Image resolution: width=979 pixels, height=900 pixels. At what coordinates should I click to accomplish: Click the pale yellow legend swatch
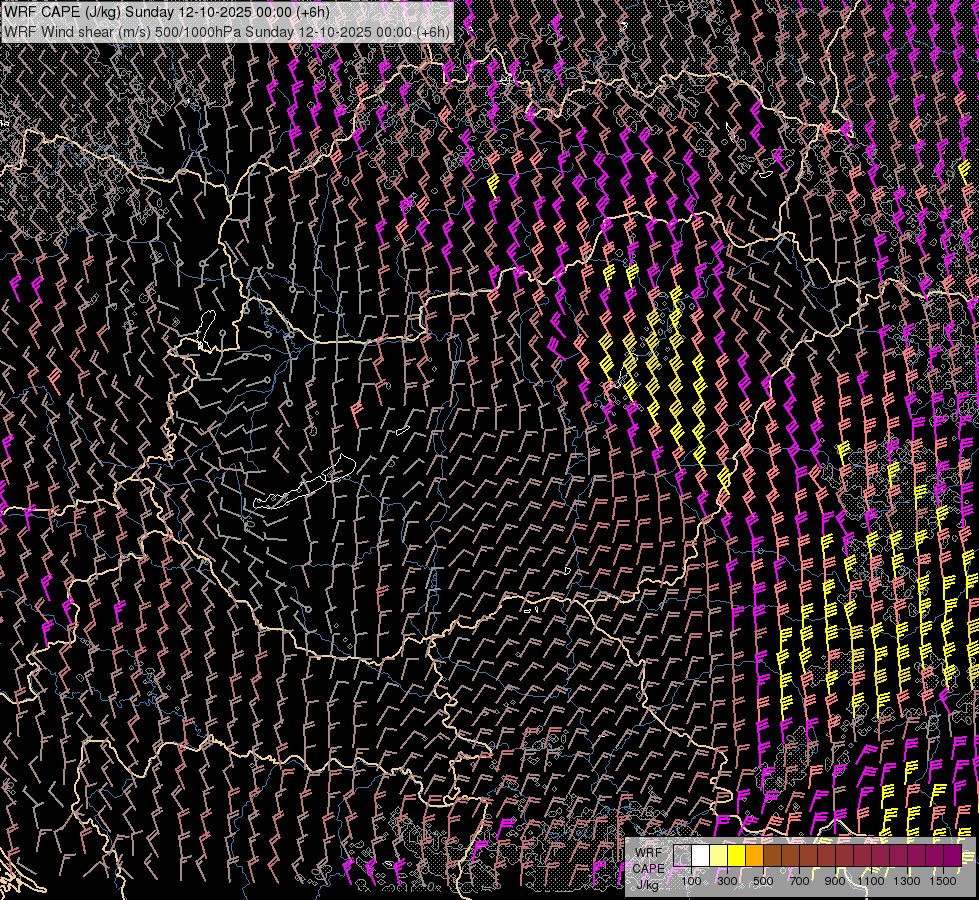pos(719,856)
